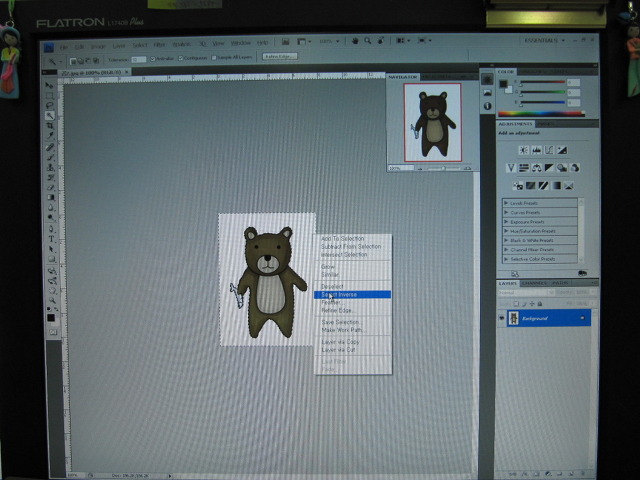Click the Brightness/Contrast adjustment icon
This screenshot has width=640, height=480.
(523, 150)
